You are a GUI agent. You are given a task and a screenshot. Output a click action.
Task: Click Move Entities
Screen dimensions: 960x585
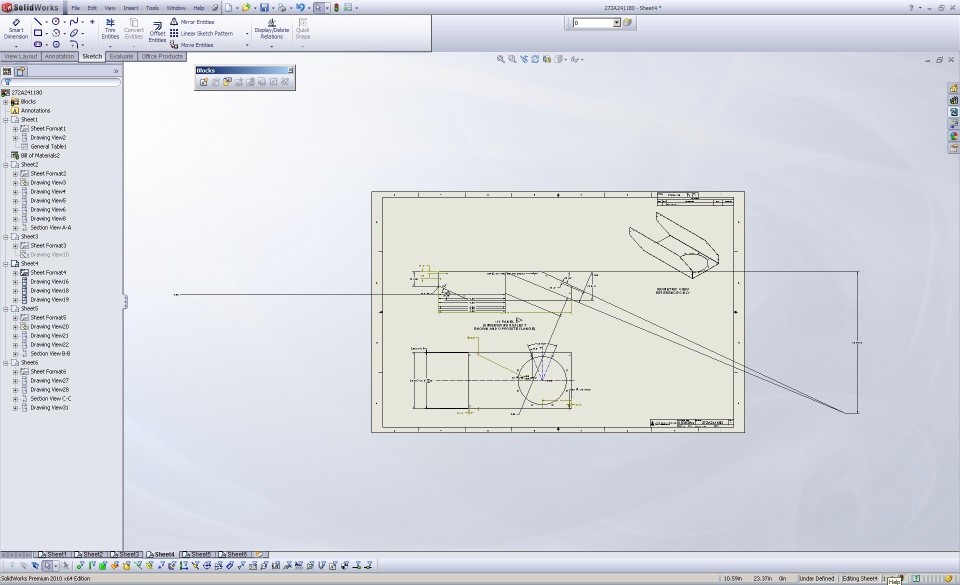click(x=192, y=45)
